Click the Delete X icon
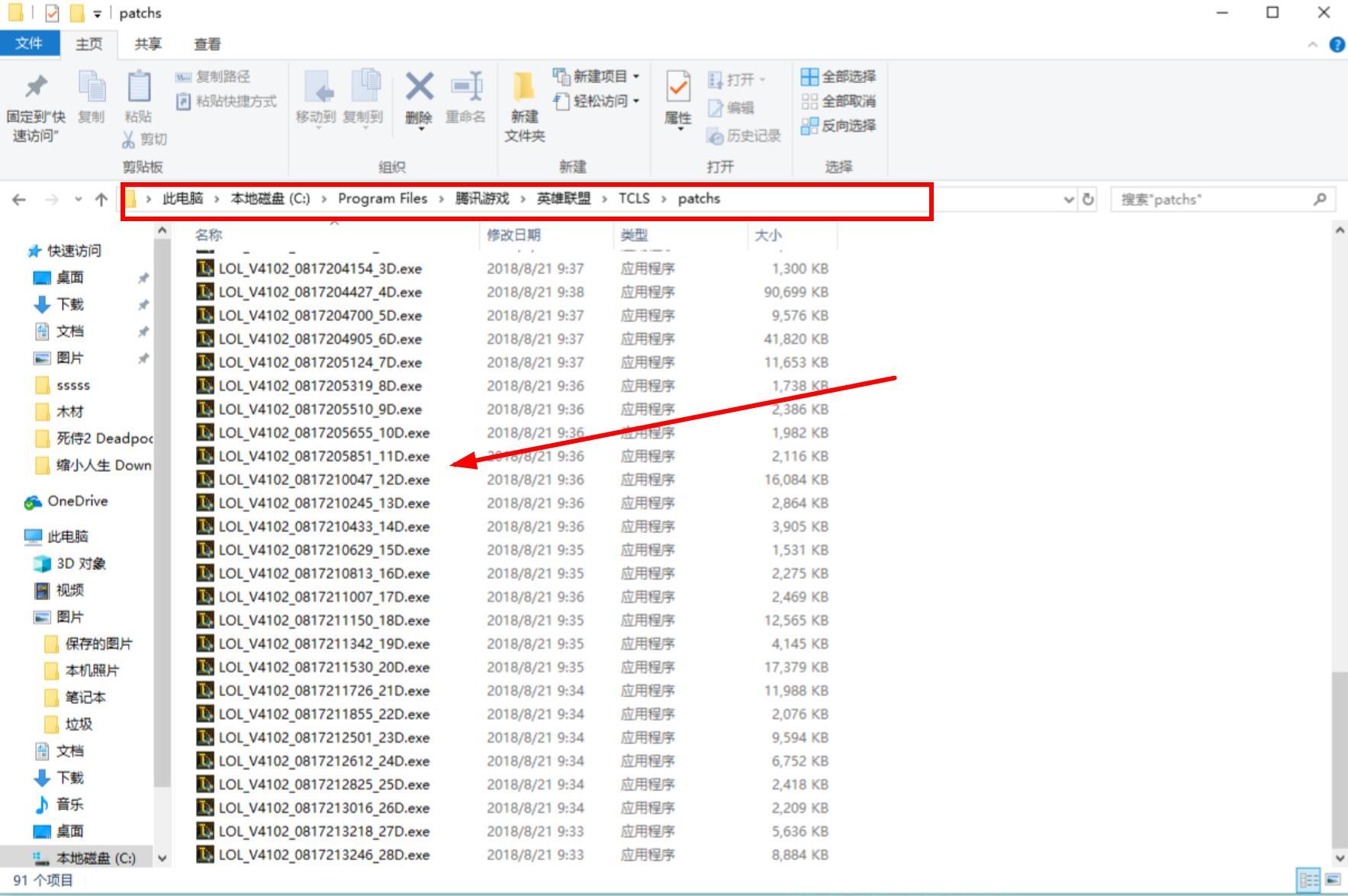Screen dimensions: 1348x896 click(419, 86)
